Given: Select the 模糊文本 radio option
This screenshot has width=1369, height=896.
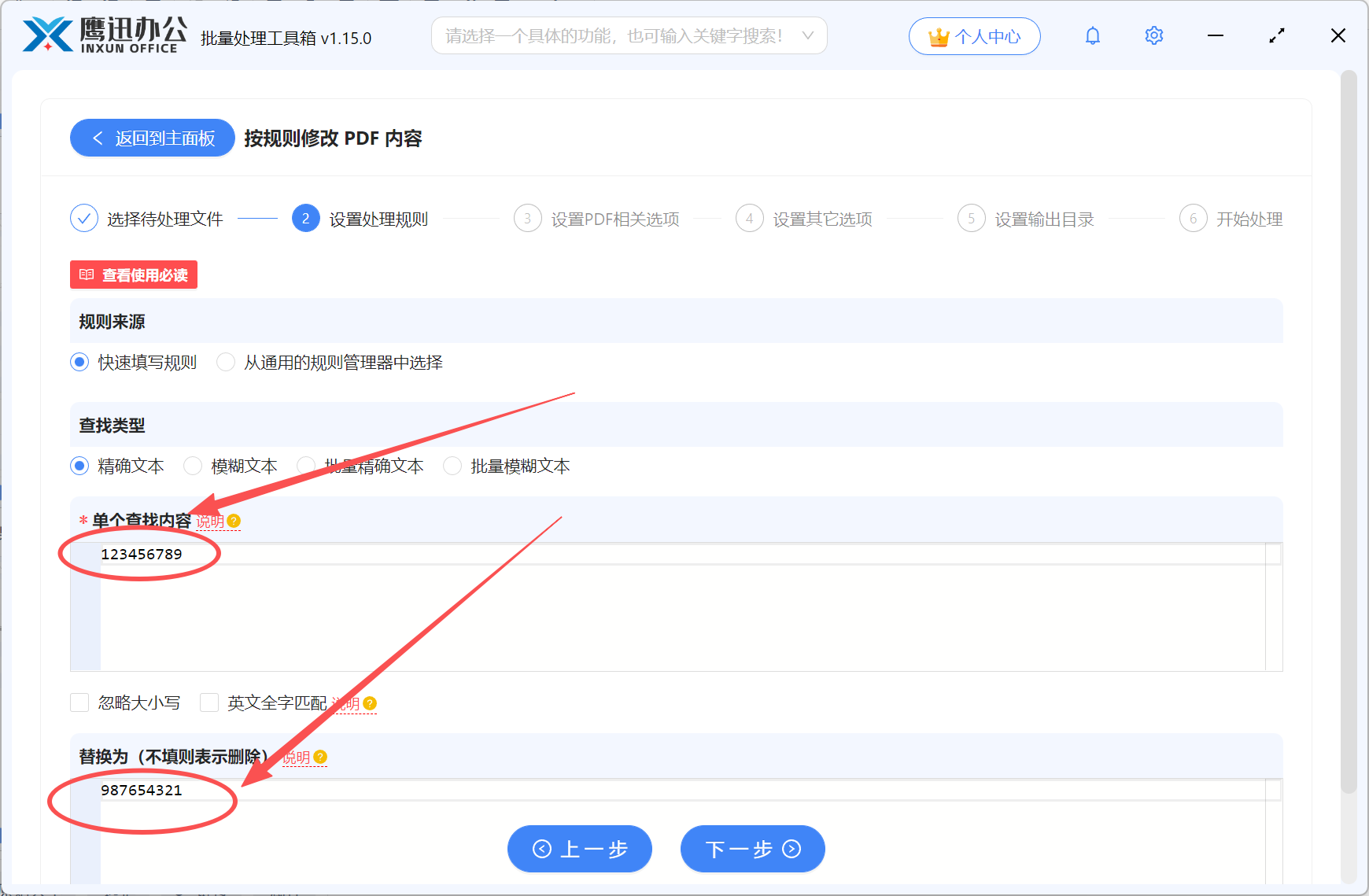Looking at the screenshot, I should point(193,466).
